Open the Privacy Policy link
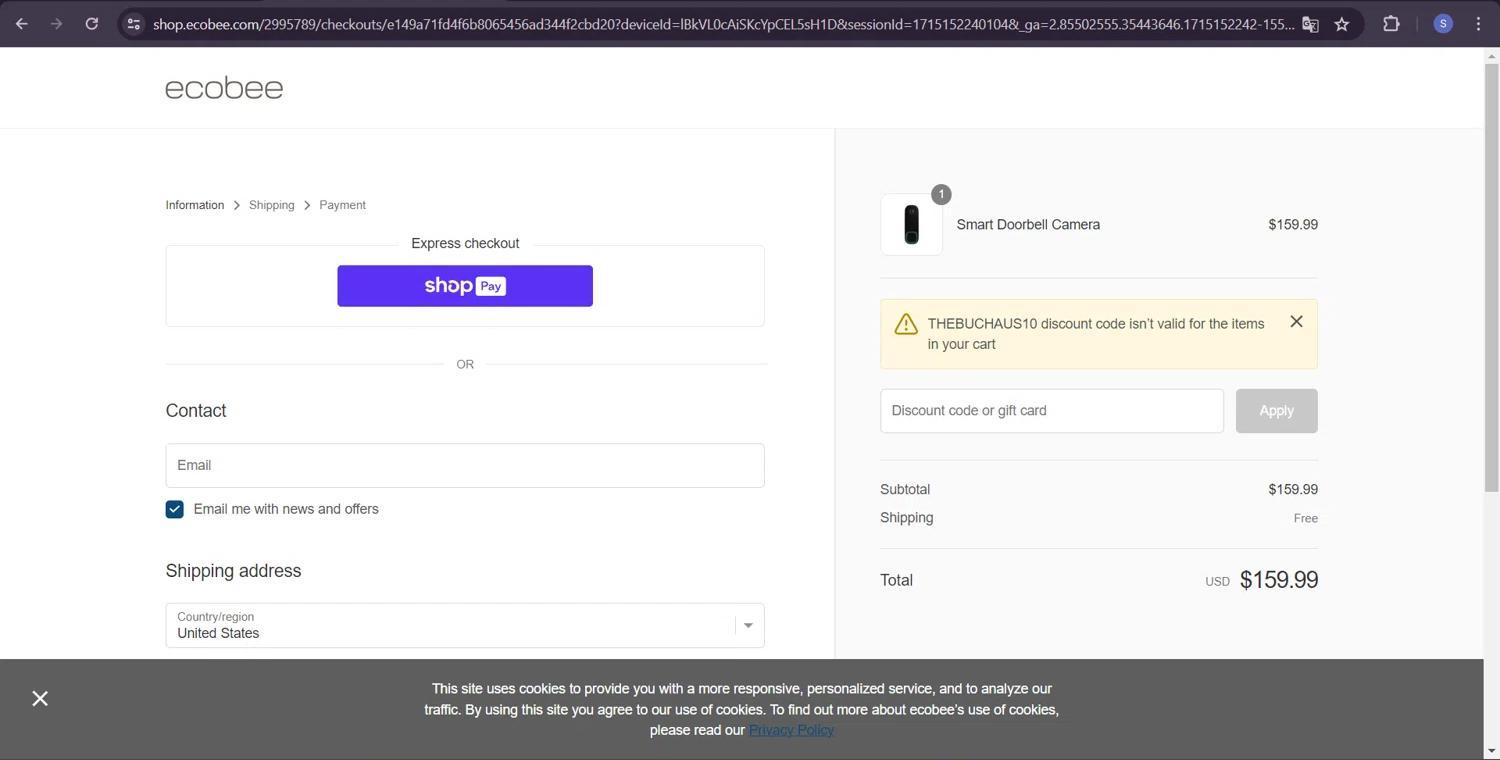The image size is (1500, 760). 791,730
